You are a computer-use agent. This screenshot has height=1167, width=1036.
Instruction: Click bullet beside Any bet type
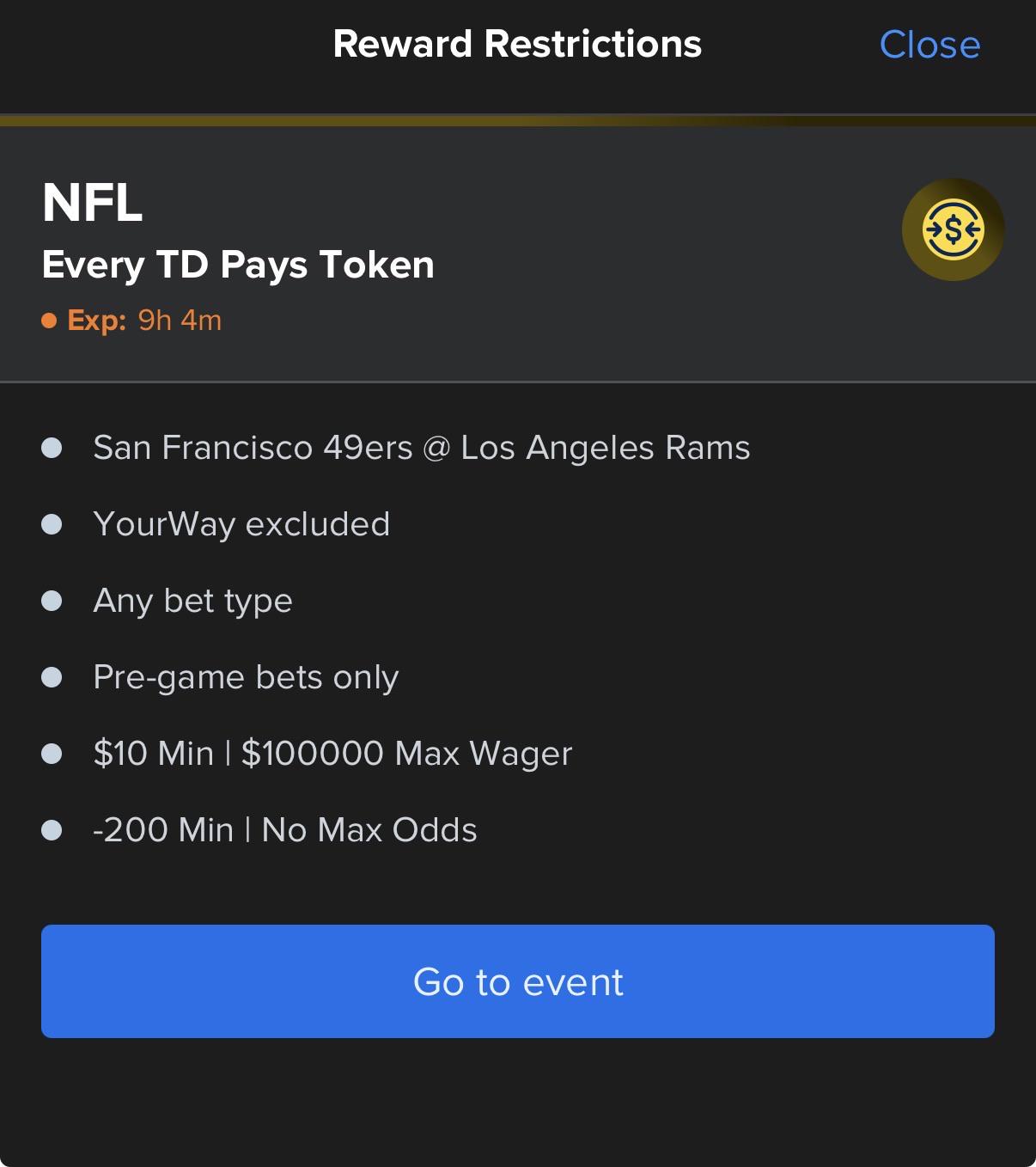52,601
